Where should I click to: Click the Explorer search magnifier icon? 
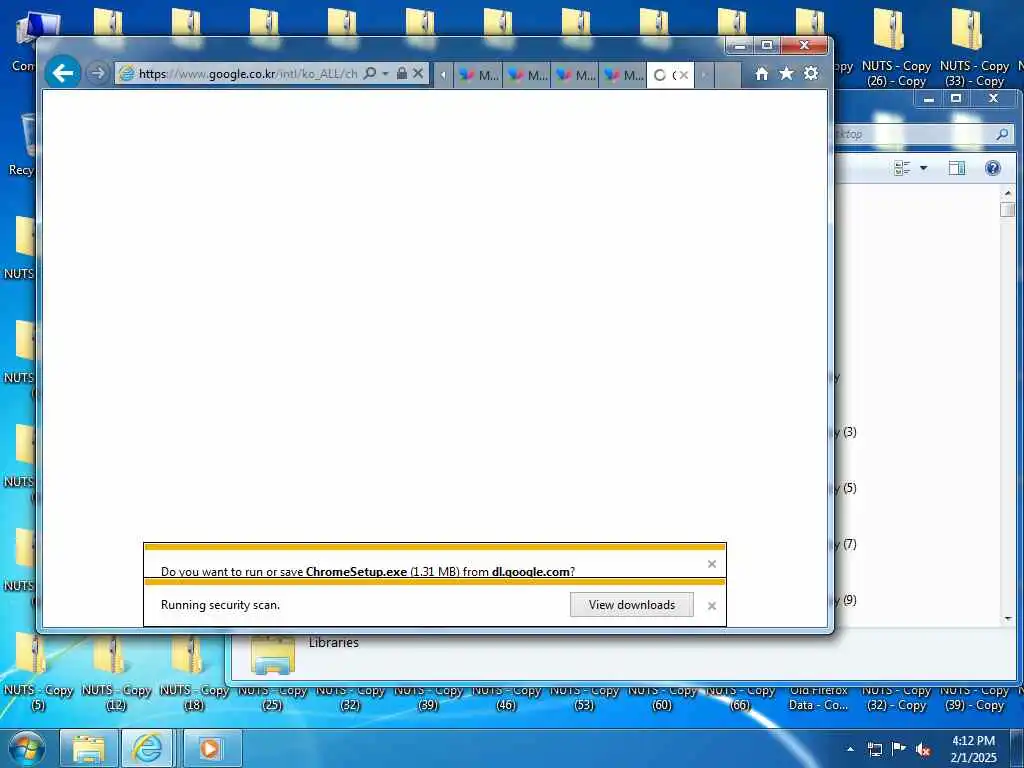click(x=1002, y=135)
